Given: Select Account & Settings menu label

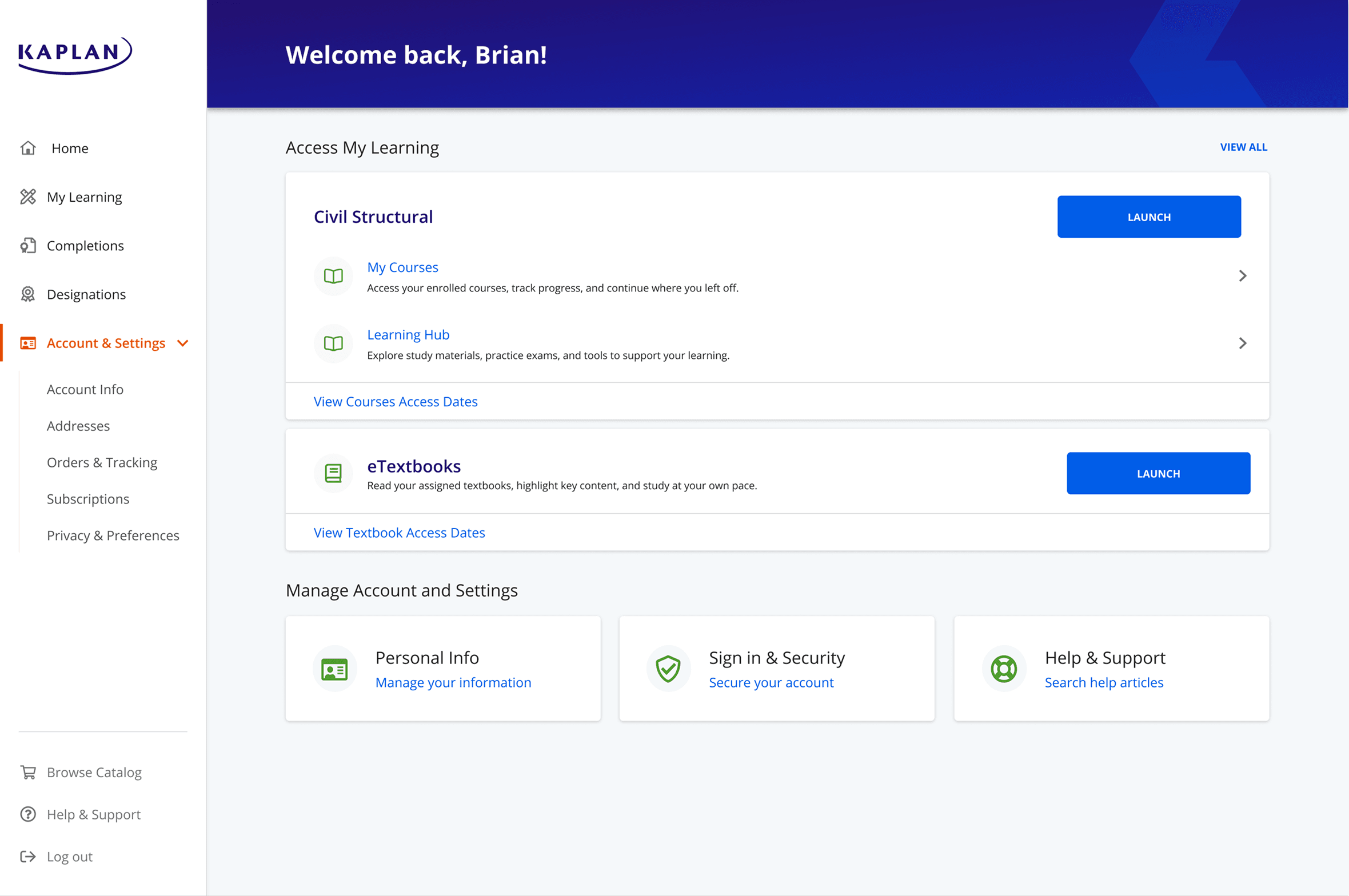Looking at the screenshot, I should point(106,343).
